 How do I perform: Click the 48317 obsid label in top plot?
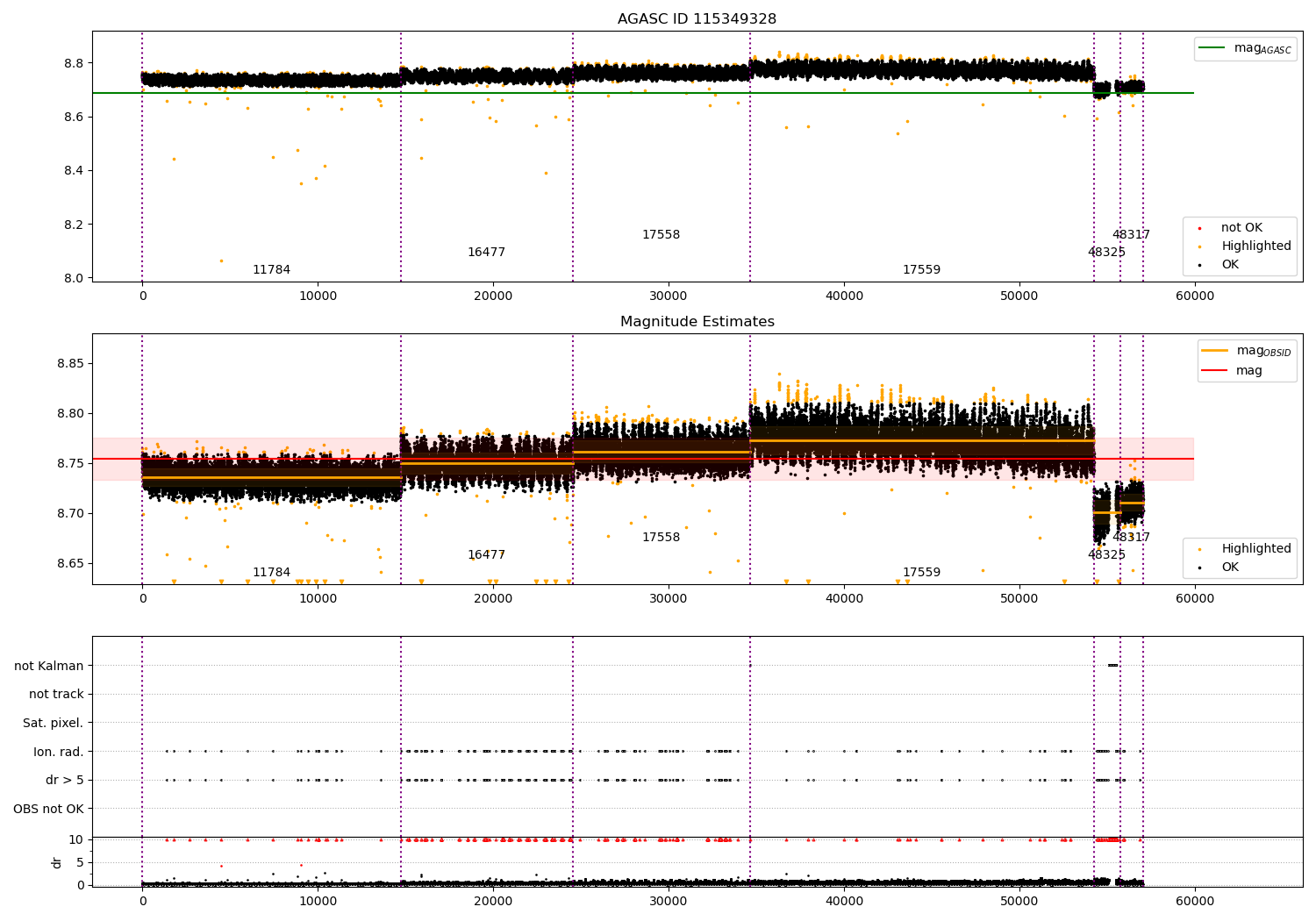coord(1131,235)
